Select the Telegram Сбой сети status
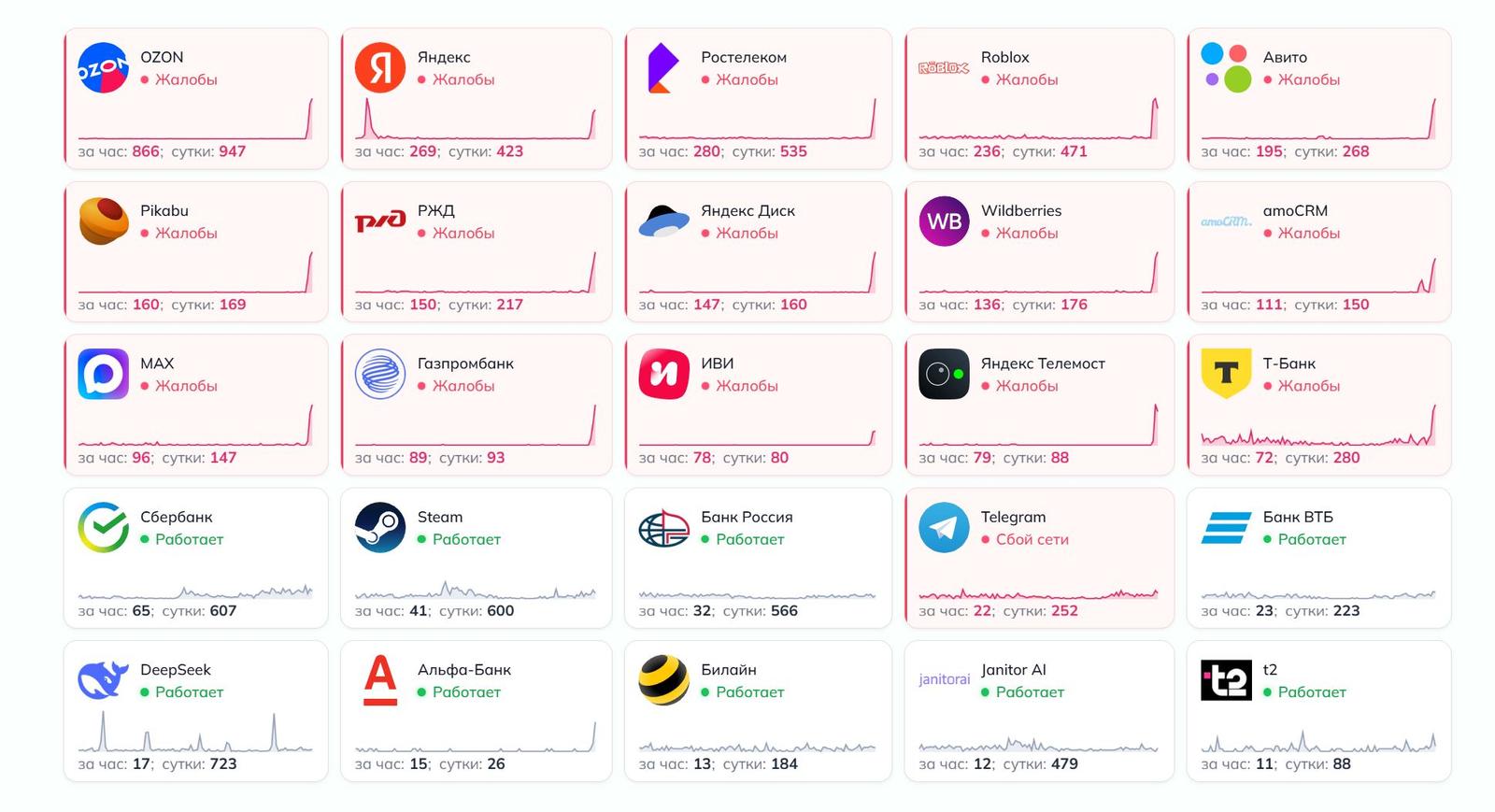Viewport: 1495px width, 812px height. tap(1032, 539)
